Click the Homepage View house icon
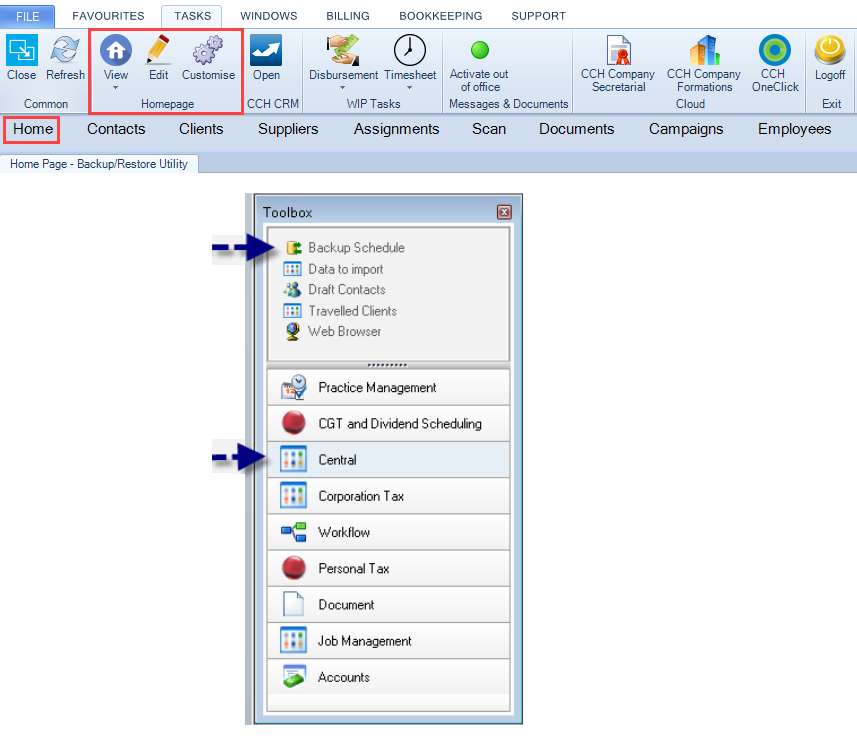Viewport: 857px width, 754px height. (x=116, y=50)
